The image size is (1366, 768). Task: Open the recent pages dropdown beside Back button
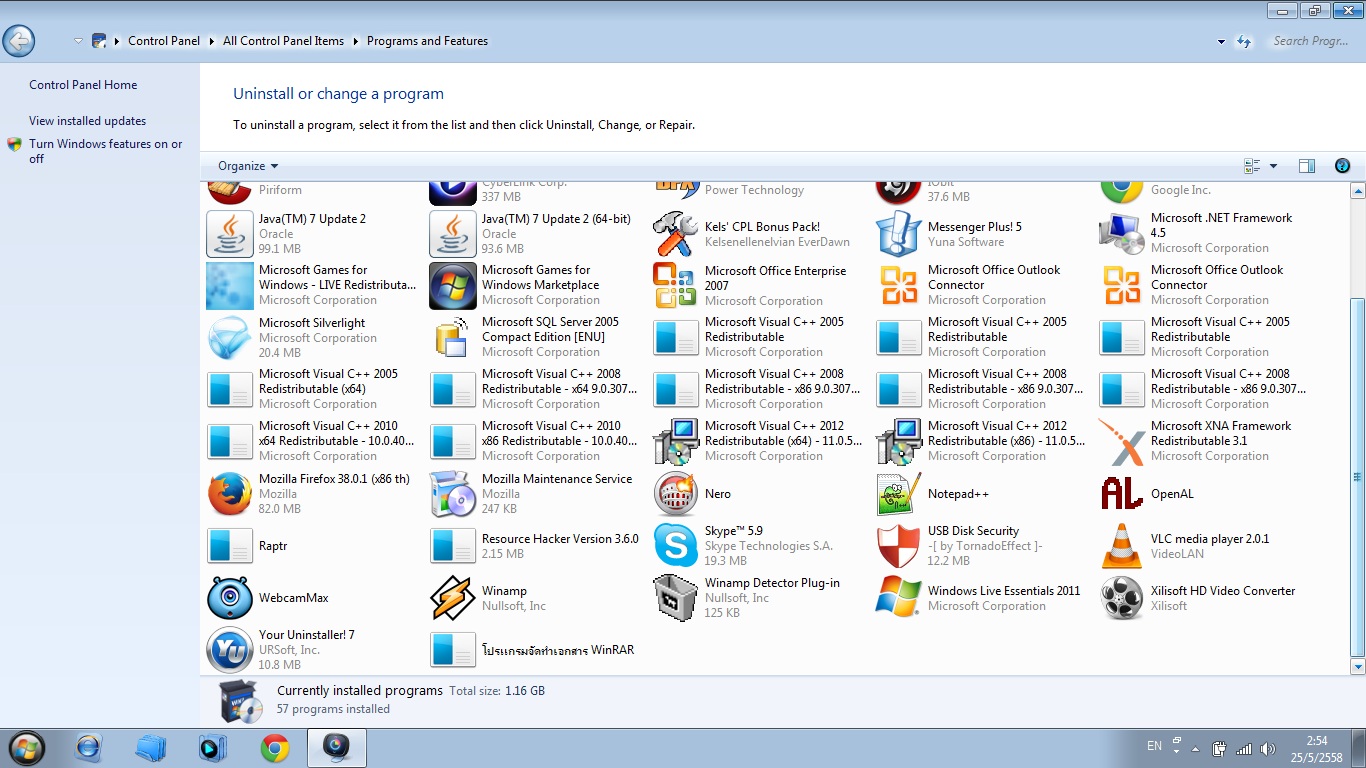point(78,41)
